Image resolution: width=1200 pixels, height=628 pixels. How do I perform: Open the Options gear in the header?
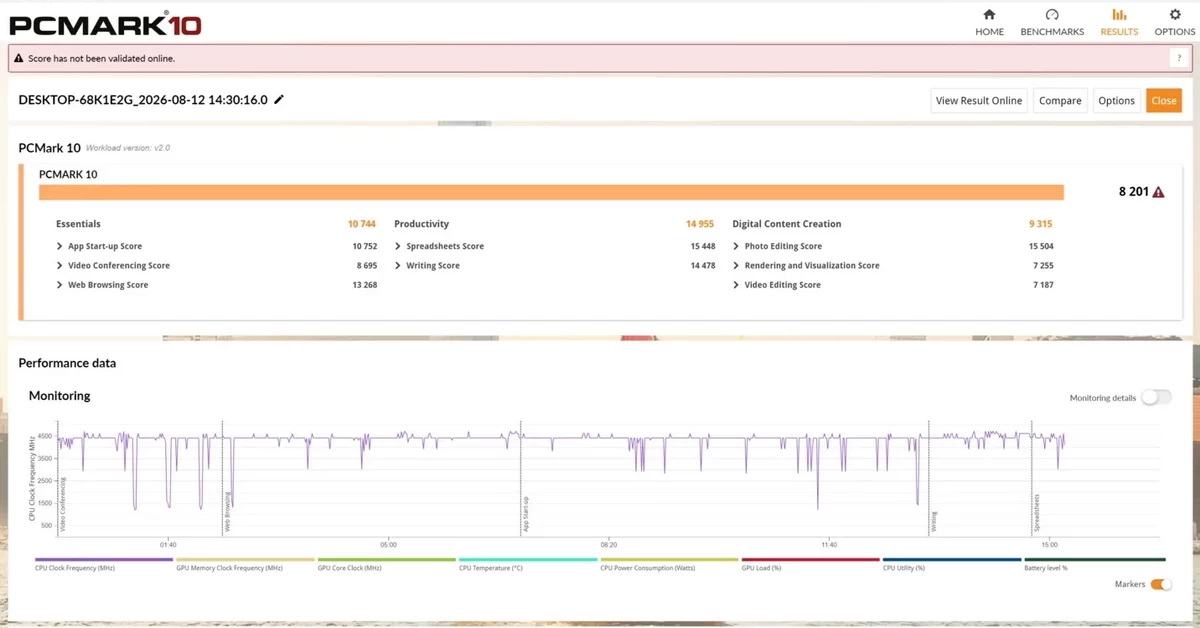click(x=1175, y=22)
